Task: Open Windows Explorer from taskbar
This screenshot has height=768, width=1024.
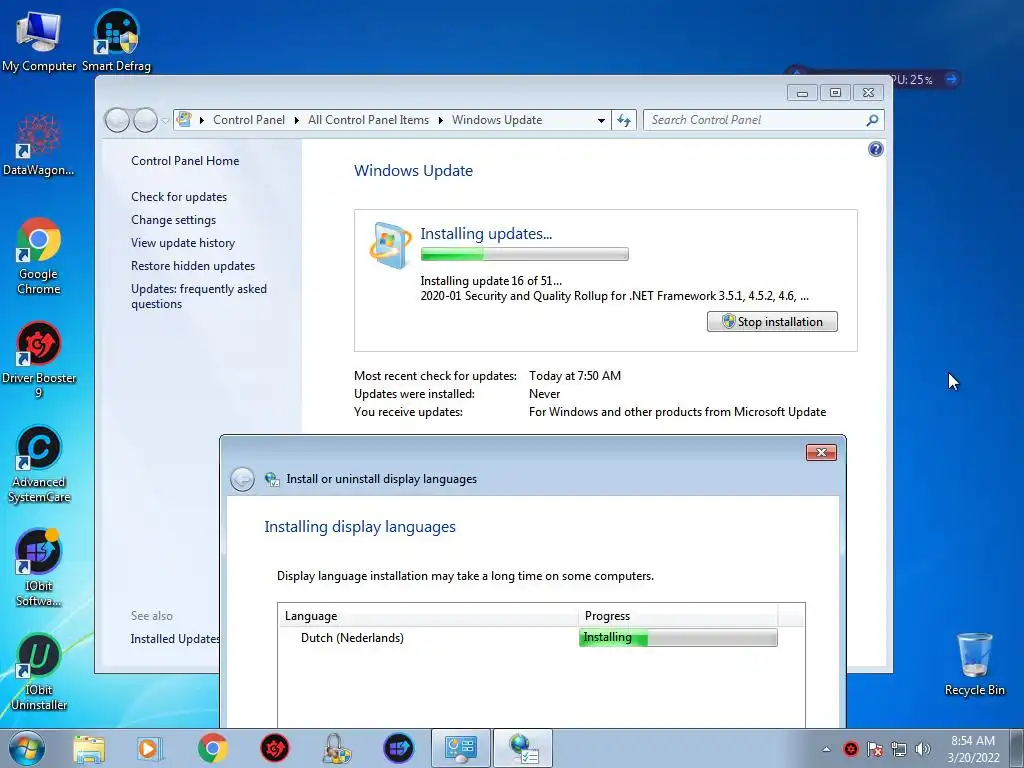Action: pyautogui.click(x=89, y=749)
